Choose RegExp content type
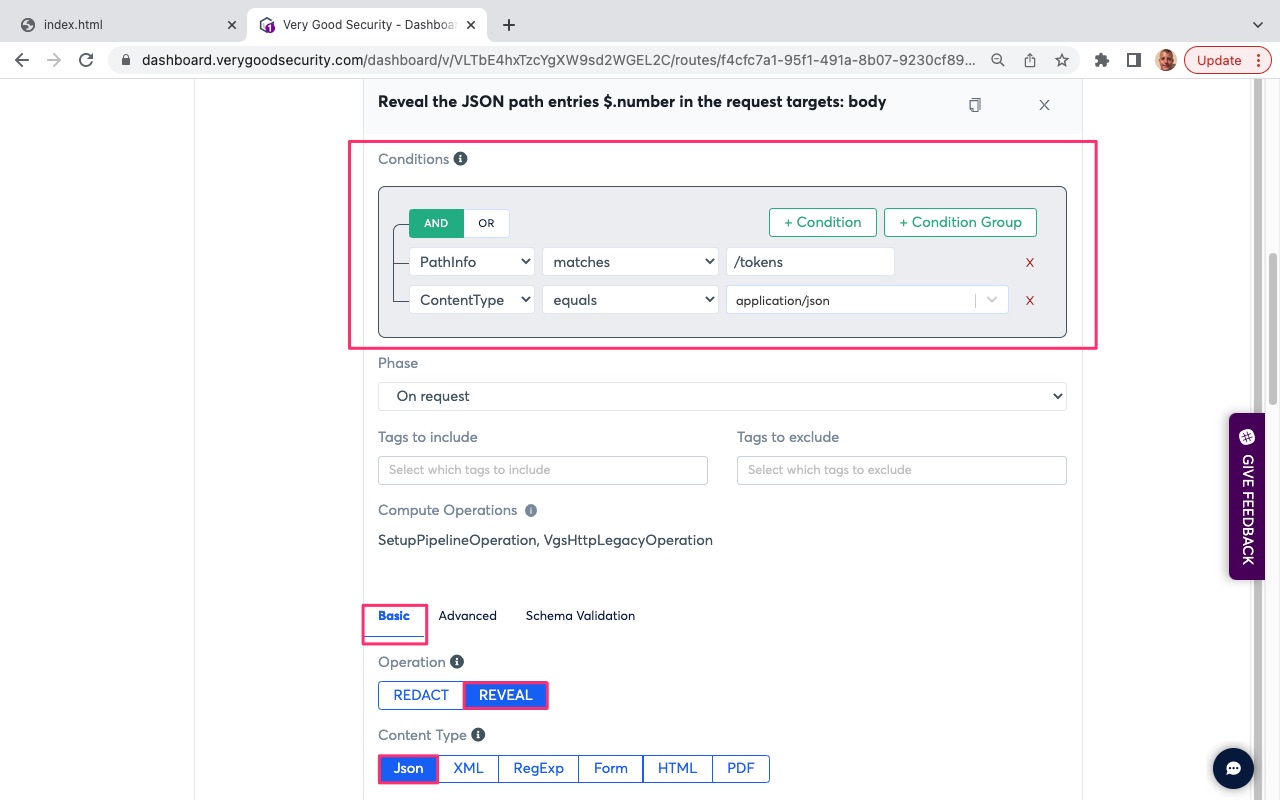 point(539,768)
